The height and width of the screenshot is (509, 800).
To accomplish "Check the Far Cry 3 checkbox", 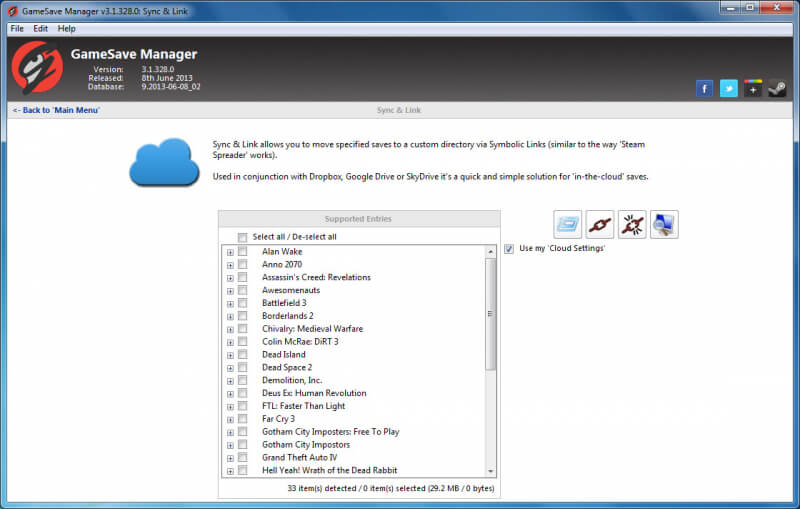I will click(x=243, y=419).
